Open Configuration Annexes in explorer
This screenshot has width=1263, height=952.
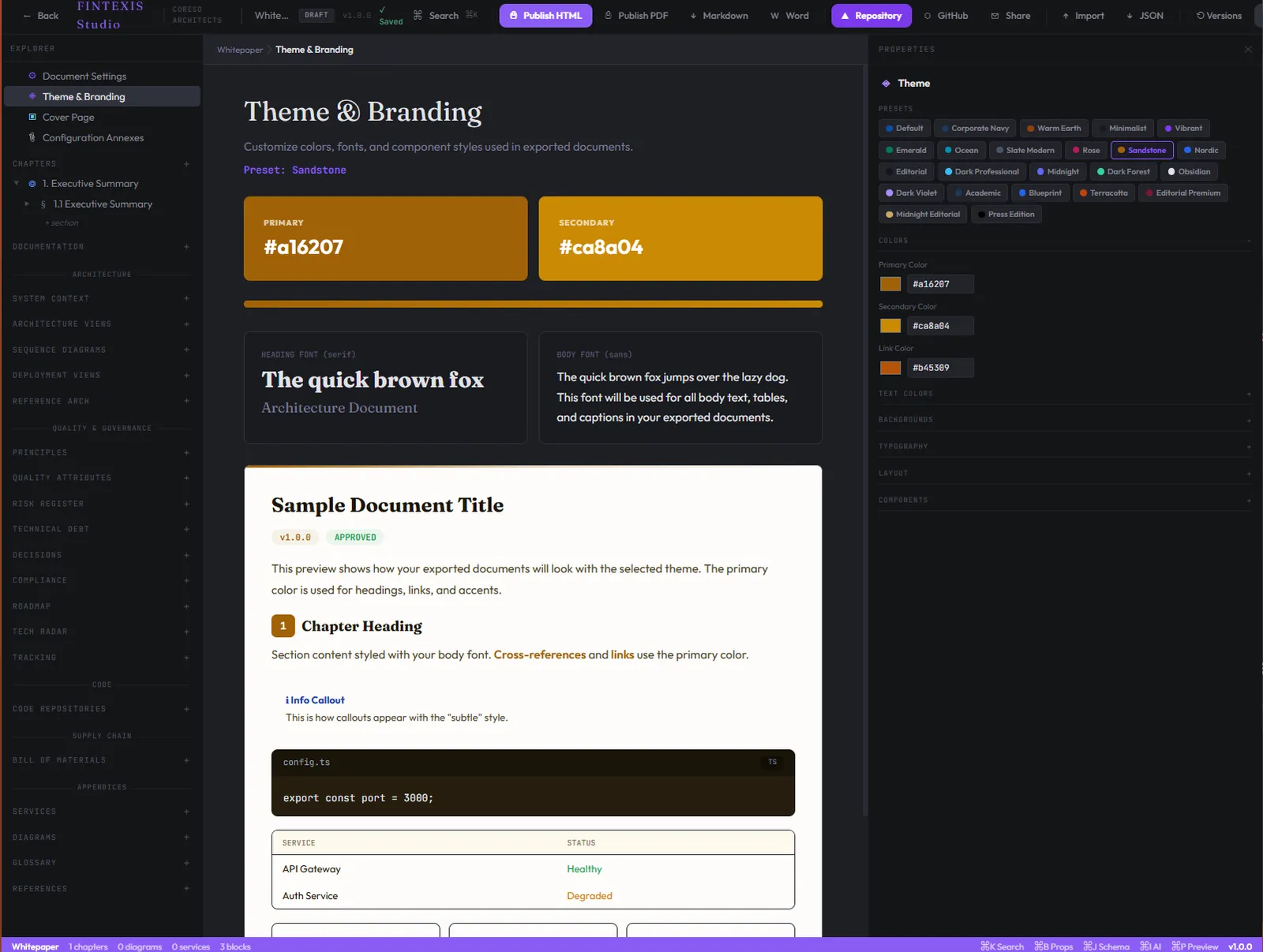pyautogui.click(x=102, y=137)
